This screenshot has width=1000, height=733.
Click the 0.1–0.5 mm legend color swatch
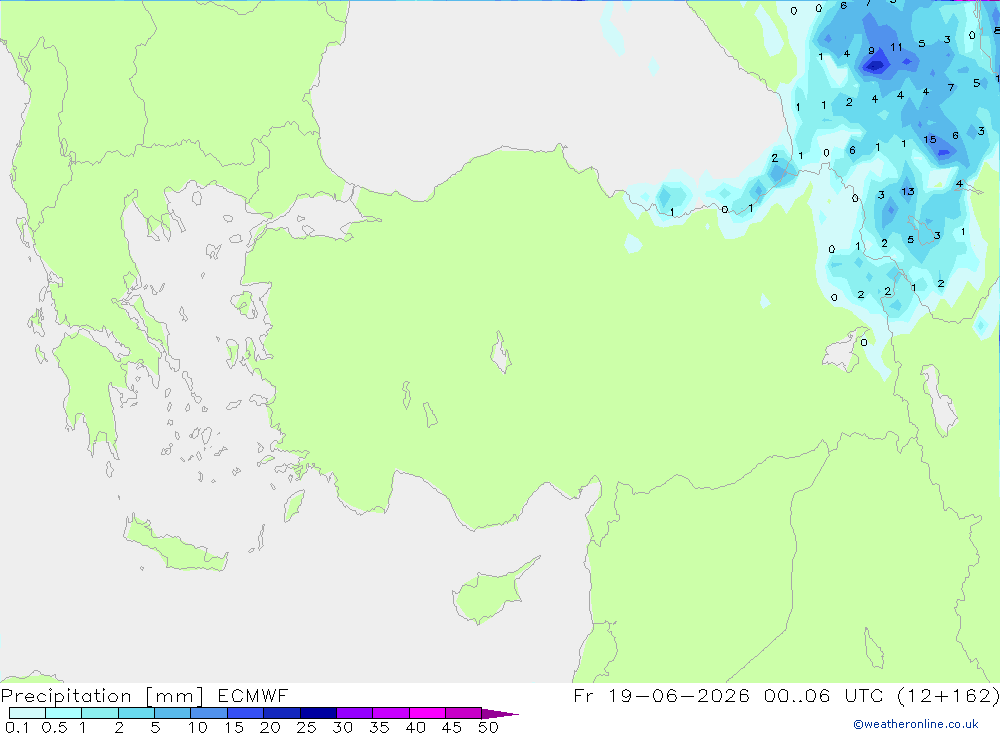(27, 713)
